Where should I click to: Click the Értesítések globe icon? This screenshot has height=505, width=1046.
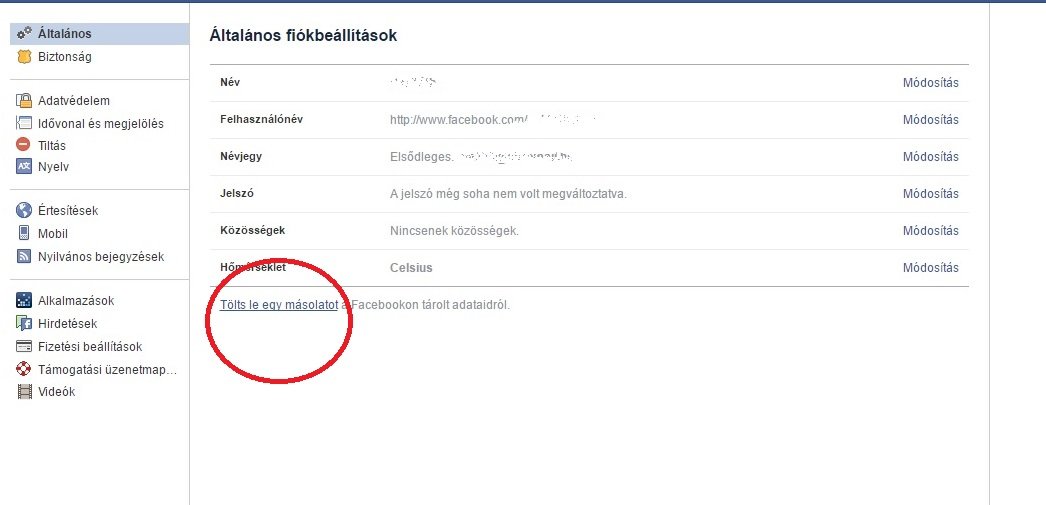pyautogui.click(x=25, y=211)
